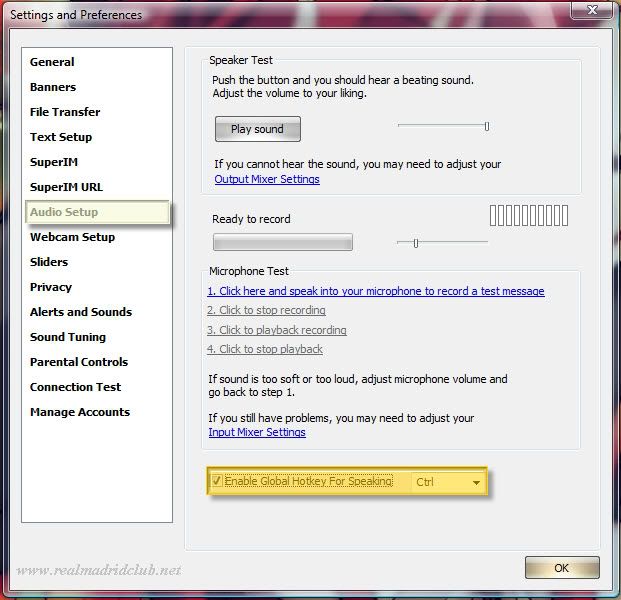Image resolution: width=621 pixels, height=600 pixels.
Task: Open Text Setup preferences
Action: coord(61,137)
